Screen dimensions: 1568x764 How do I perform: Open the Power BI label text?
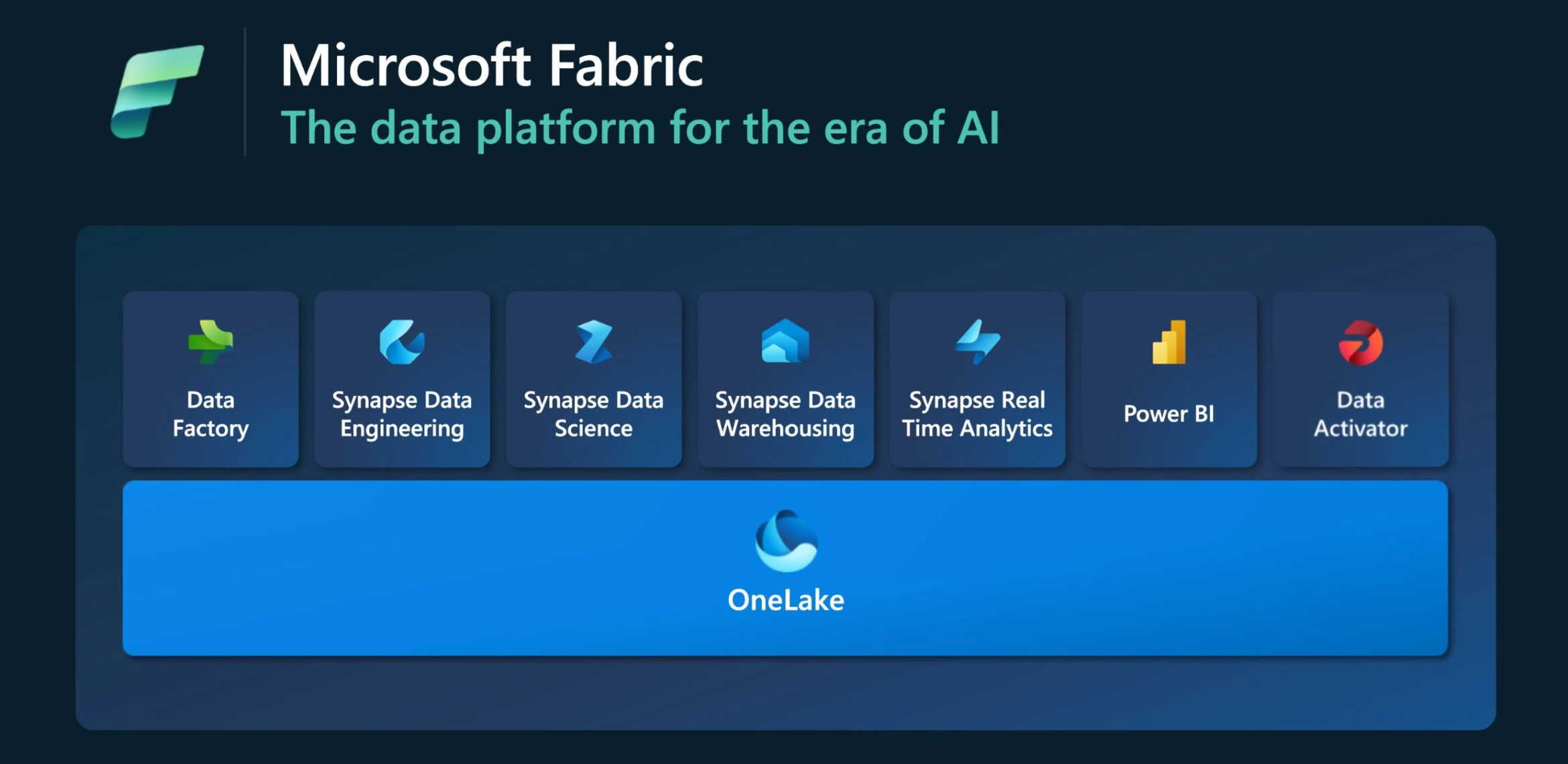[1169, 413]
